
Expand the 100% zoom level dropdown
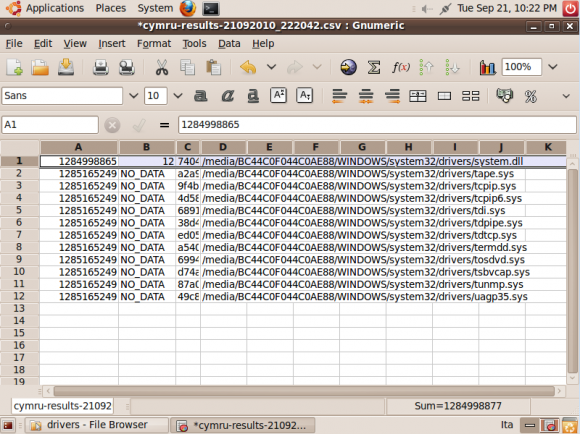pyautogui.click(x=553, y=67)
